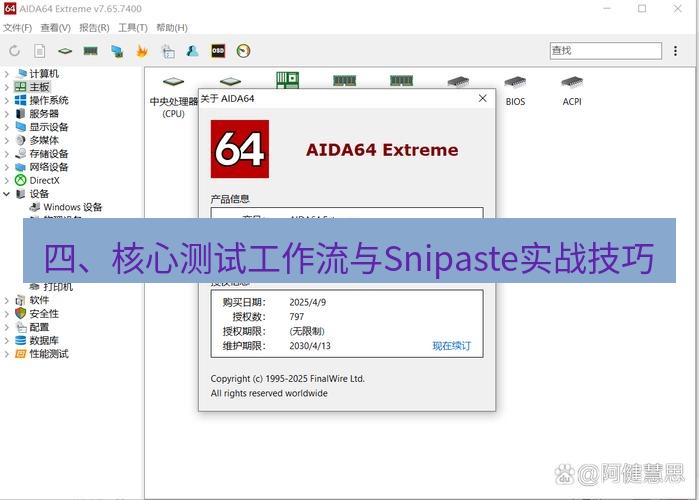Viewport: 699px width, 500px height.
Task: Expand the 安全性 tree arrow
Action: point(7,314)
